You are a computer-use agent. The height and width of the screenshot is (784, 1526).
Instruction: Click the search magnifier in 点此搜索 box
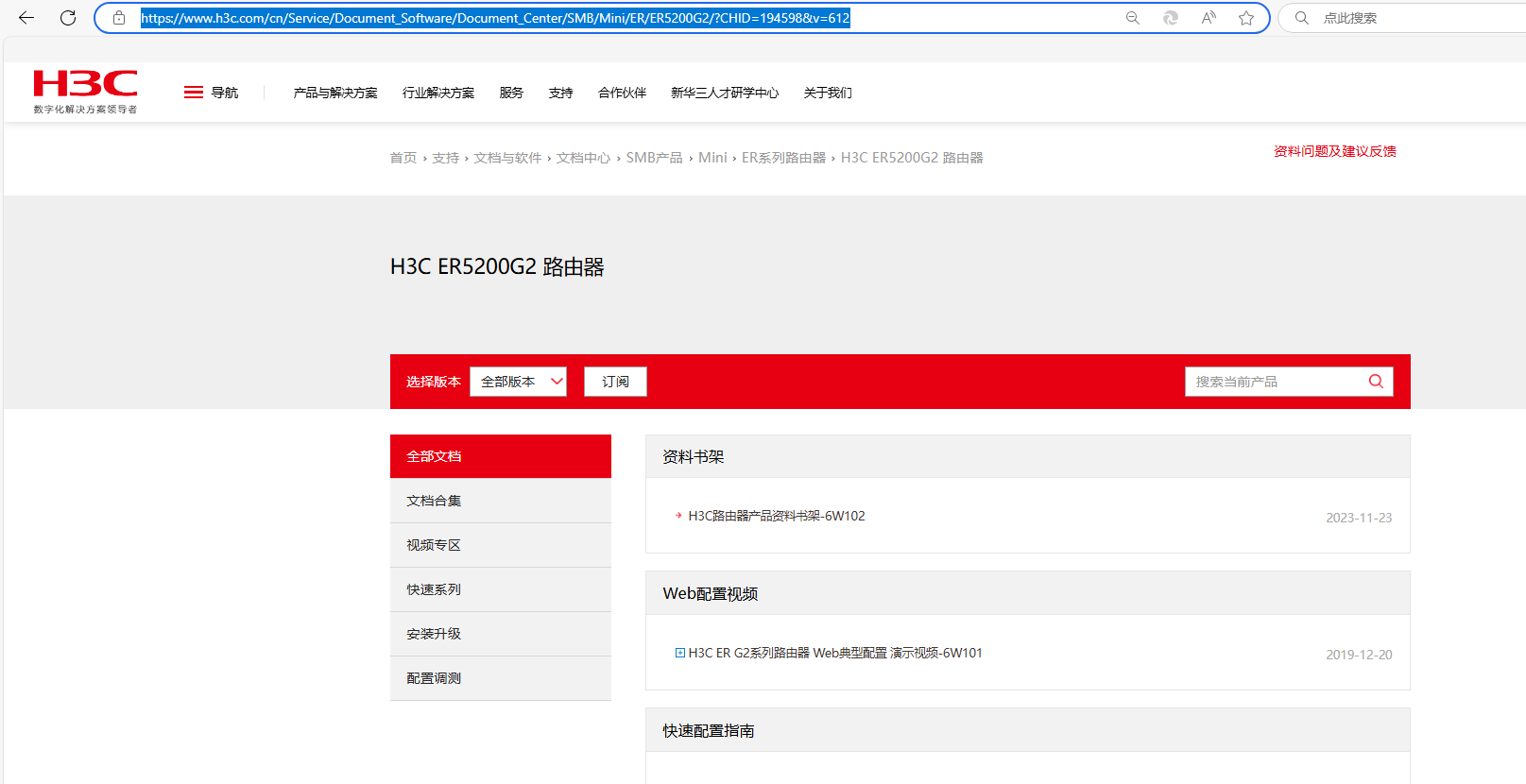(1302, 18)
